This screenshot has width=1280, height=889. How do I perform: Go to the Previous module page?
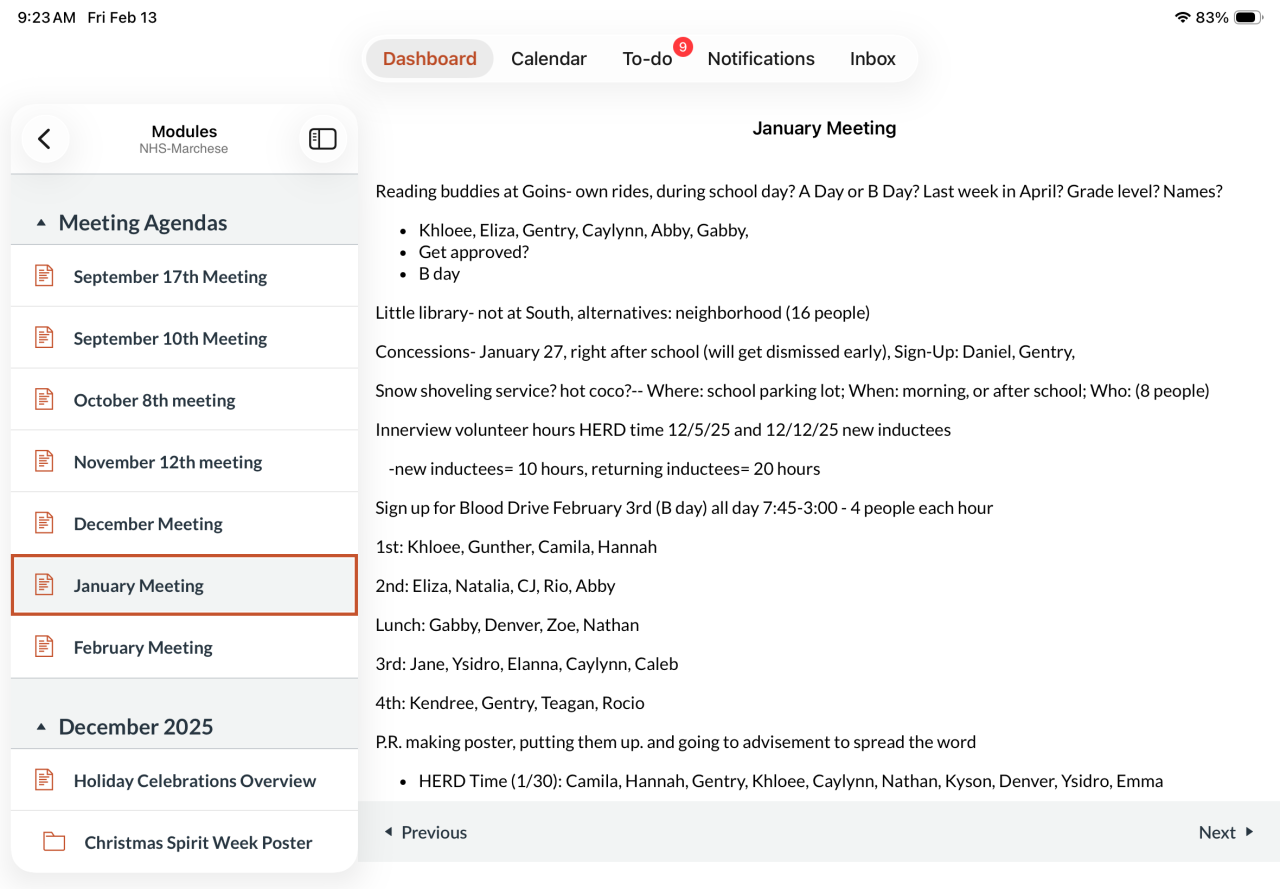(426, 832)
